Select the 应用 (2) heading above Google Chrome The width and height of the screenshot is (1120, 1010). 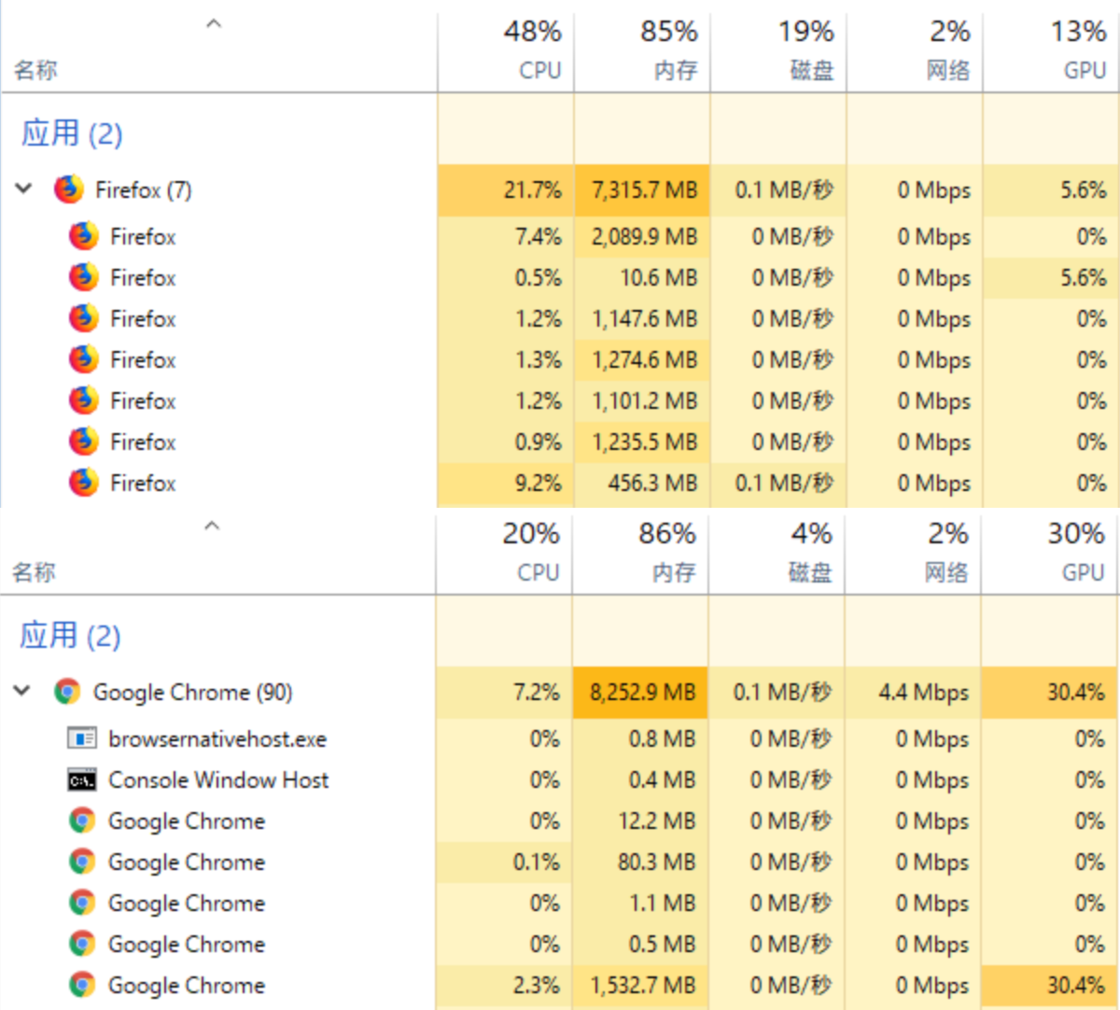[70, 636]
